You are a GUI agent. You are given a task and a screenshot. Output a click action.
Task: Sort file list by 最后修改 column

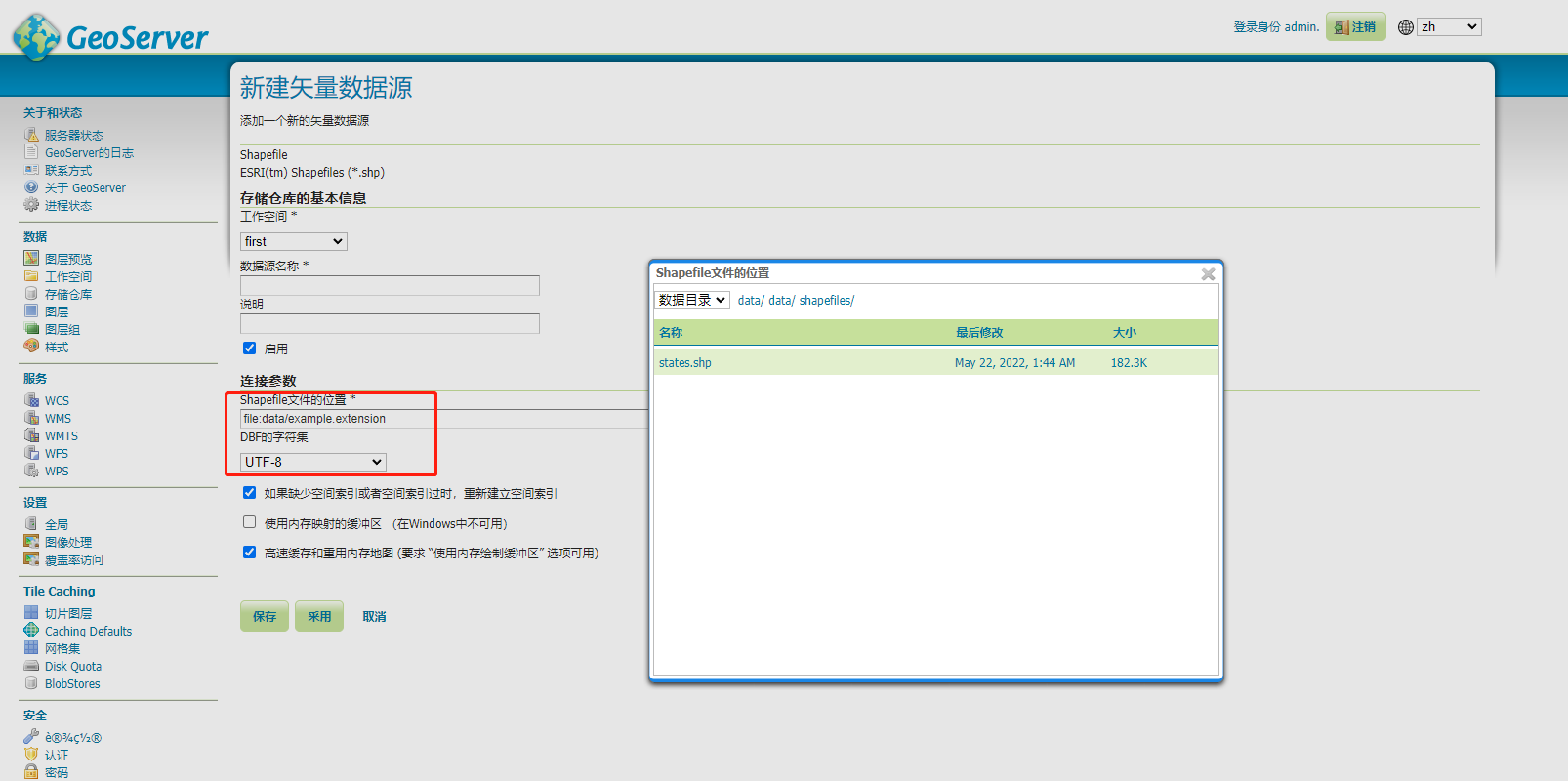point(979,333)
